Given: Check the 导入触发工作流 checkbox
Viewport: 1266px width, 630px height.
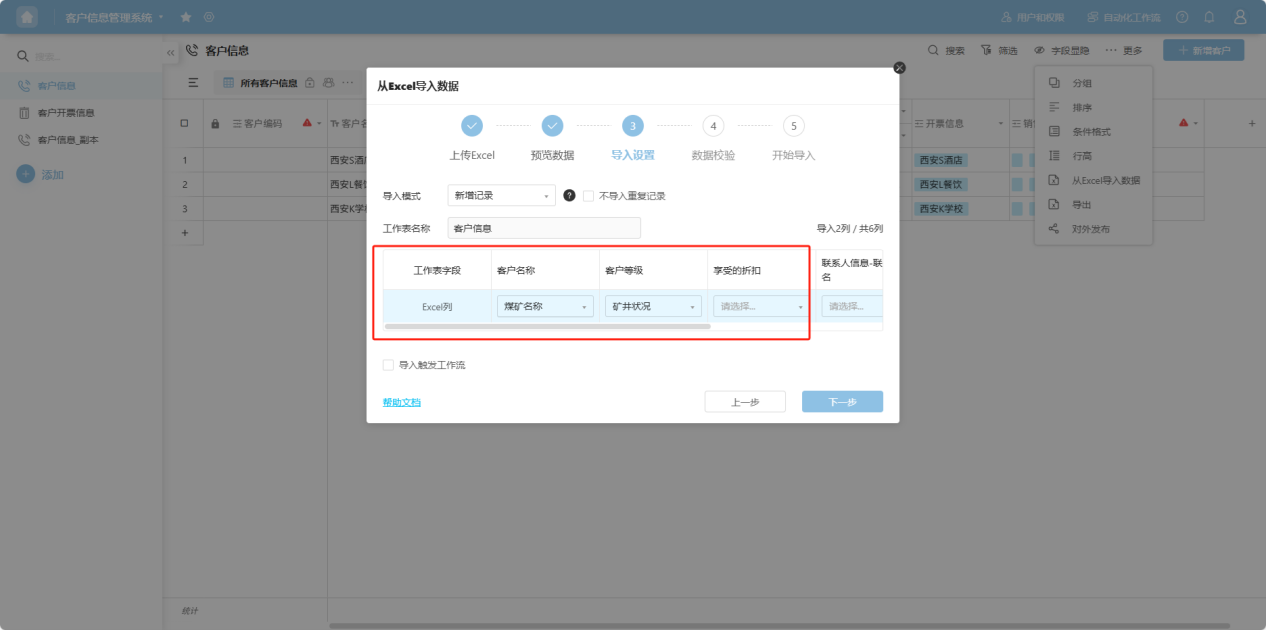Looking at the screenshot, I should tap(388, 365).
